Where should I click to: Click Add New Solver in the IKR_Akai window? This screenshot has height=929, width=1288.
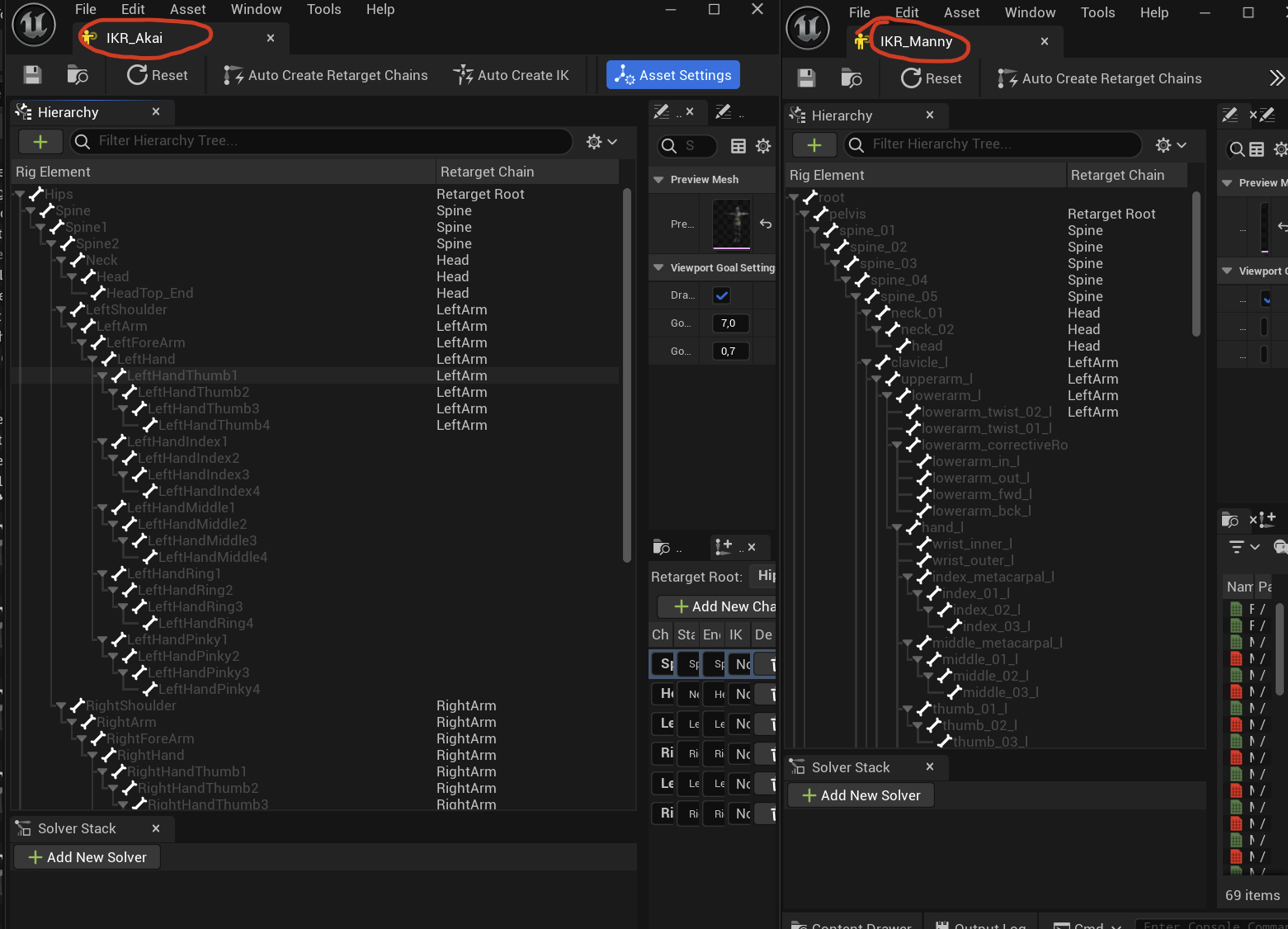point(87,857)
